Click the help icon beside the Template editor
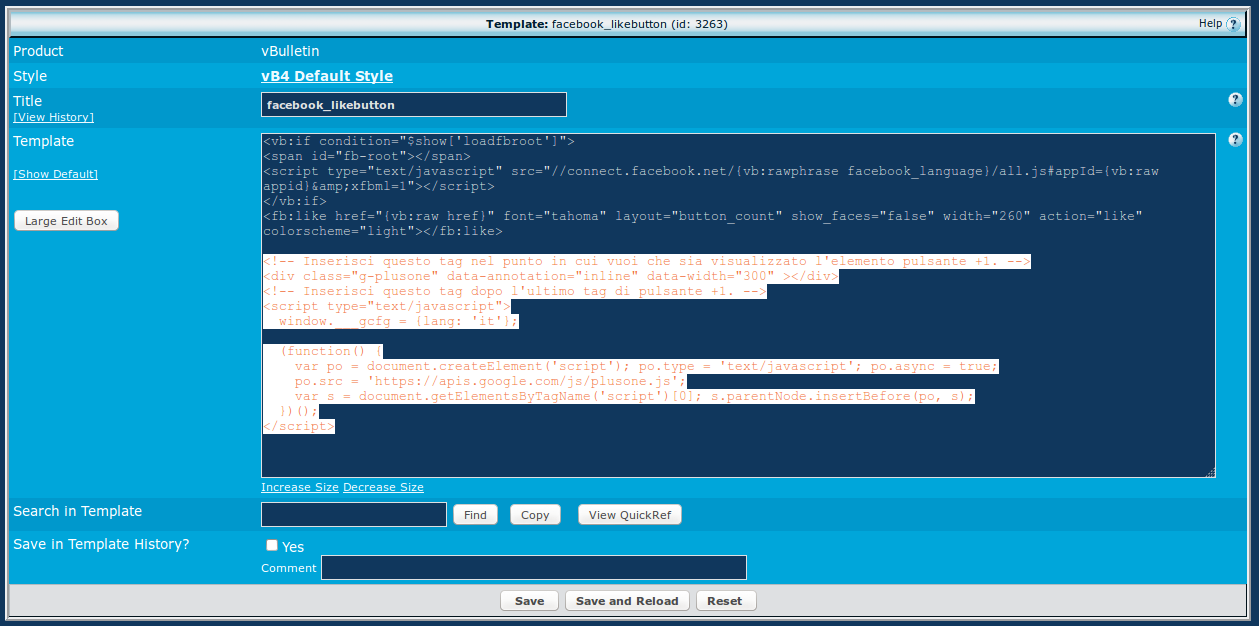Viewport: 1259px width, 626px height. [1235, 140]
